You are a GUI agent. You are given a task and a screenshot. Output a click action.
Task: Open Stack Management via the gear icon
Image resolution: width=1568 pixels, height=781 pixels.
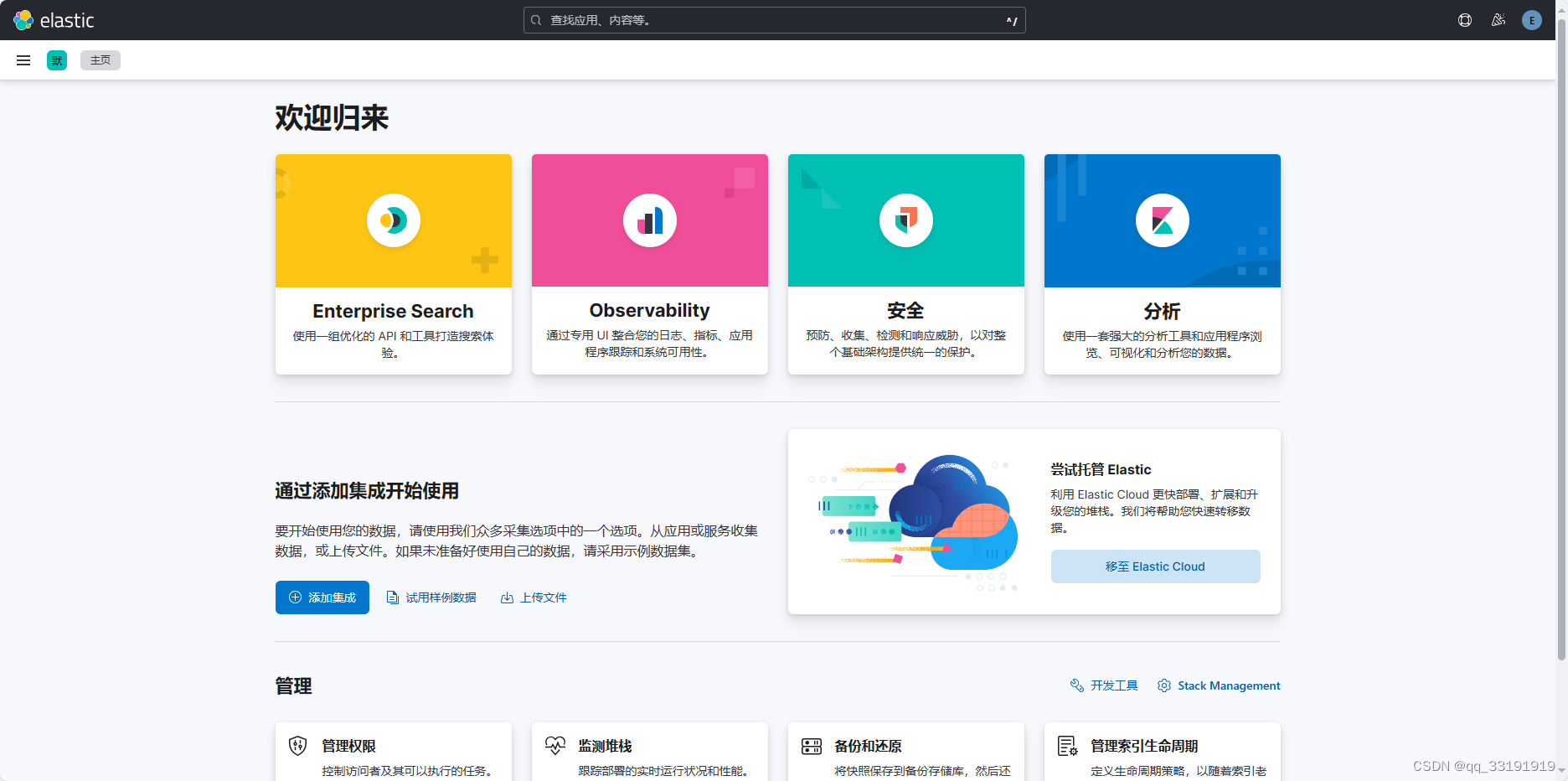(x=1163, y=685)
